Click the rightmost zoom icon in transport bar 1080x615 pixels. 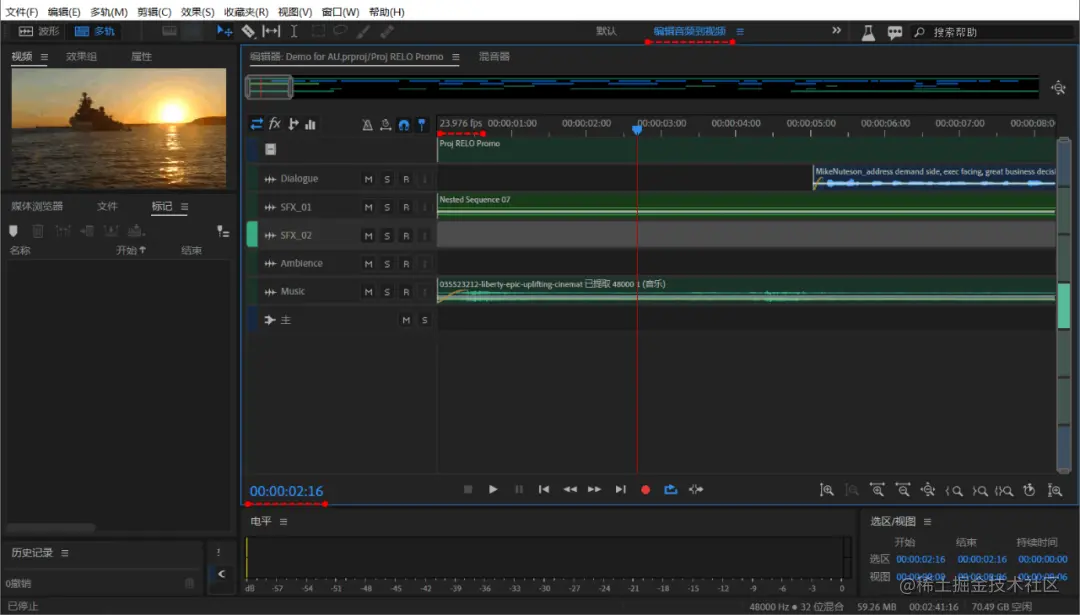coord(1055,490)
